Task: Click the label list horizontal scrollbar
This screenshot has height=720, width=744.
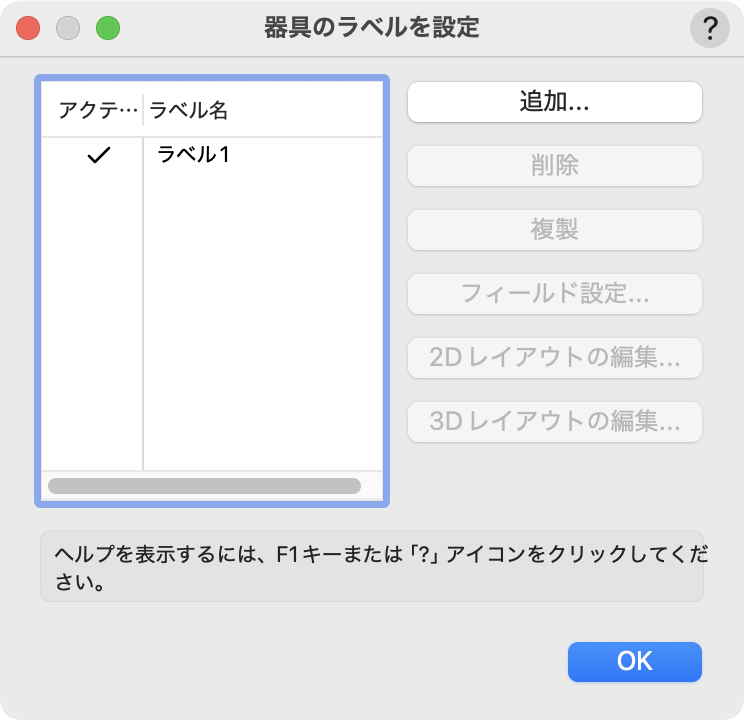Action: point(204,486)
